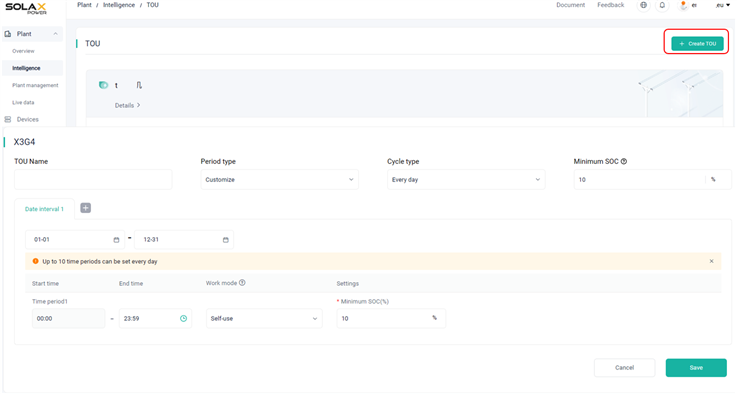Click TOU in the breadcrumb

tap(153, 5)
